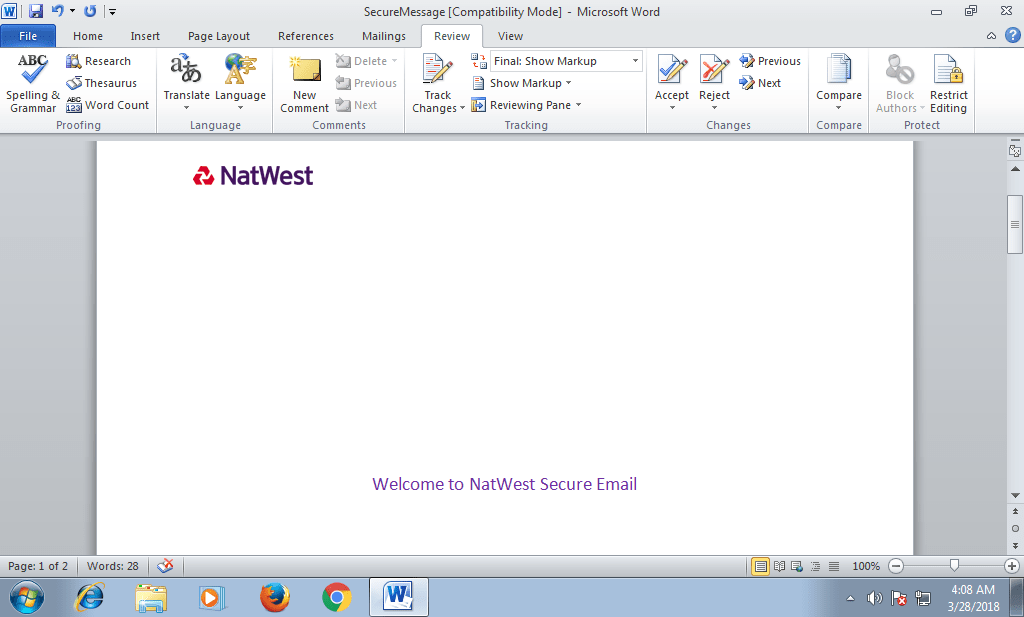
Task: Click the volume speaker tray icon
Action: coord(874,597)
